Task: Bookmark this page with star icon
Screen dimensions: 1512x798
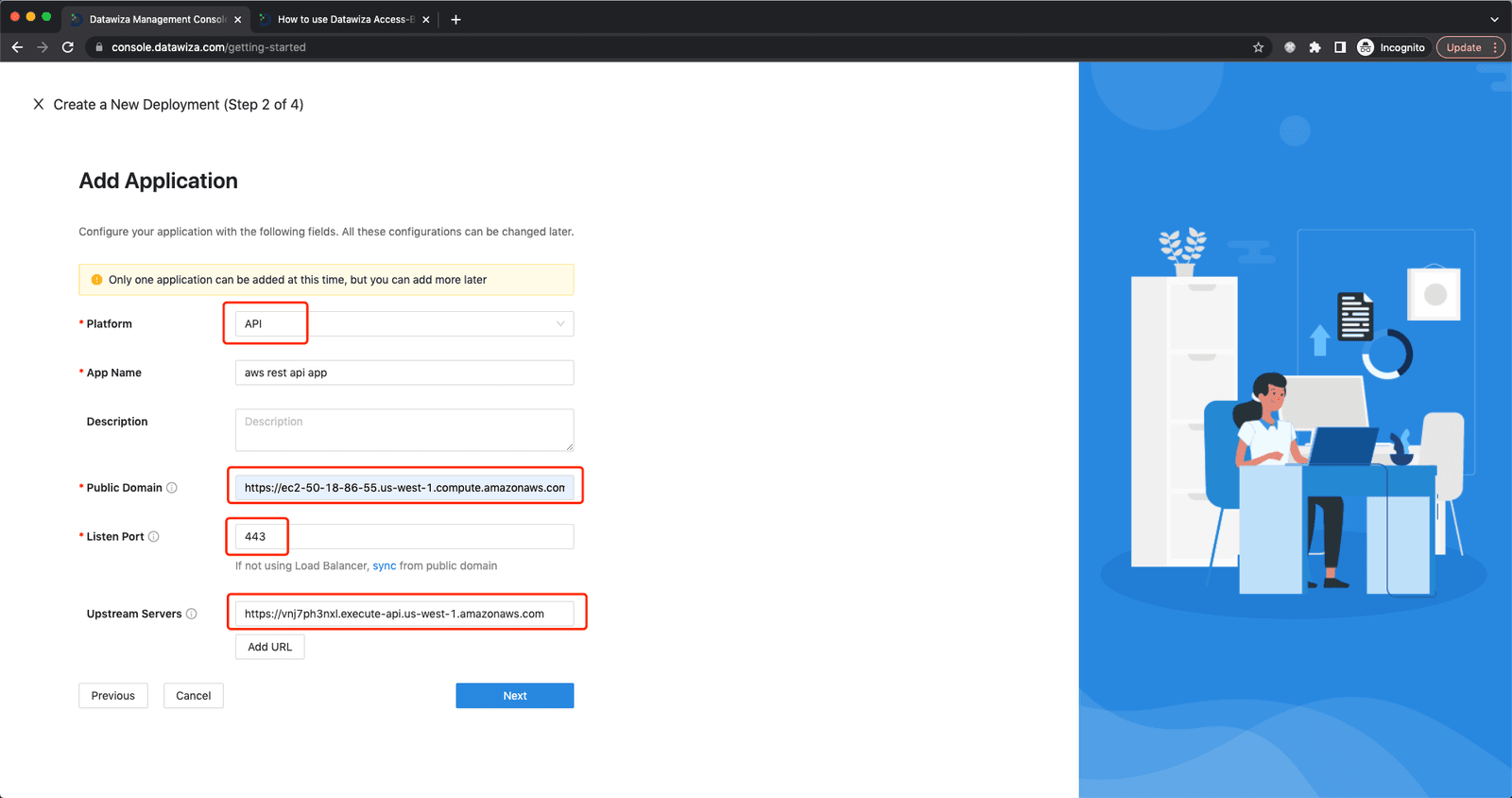Action: point(1258,47)
